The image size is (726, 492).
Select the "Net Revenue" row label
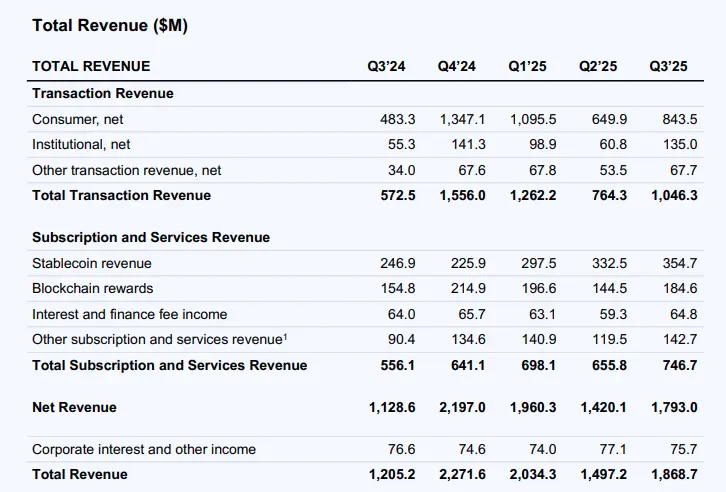click(x=74, y=407)
